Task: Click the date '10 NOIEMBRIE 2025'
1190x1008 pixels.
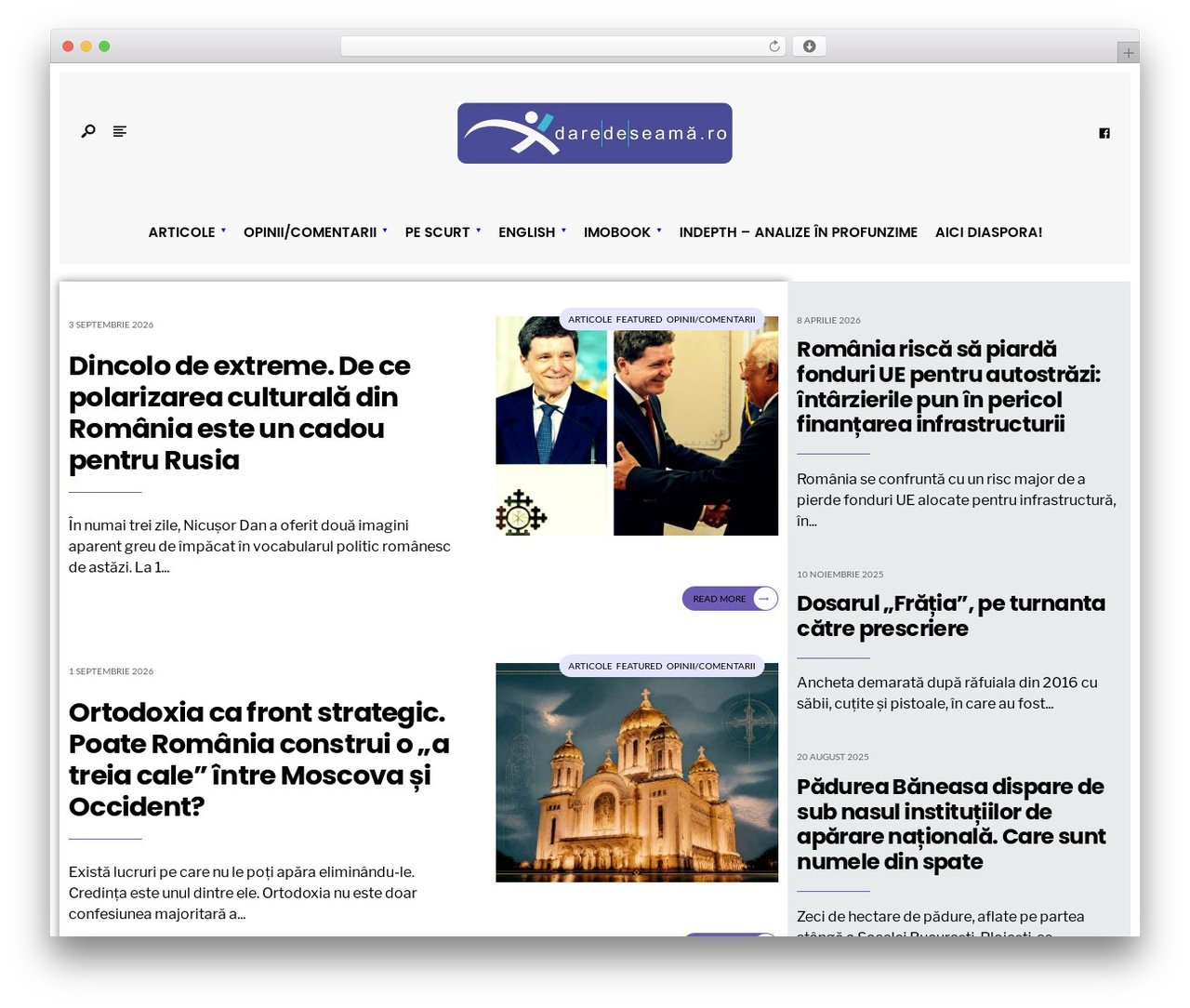Action: click(x=840, y=575)
